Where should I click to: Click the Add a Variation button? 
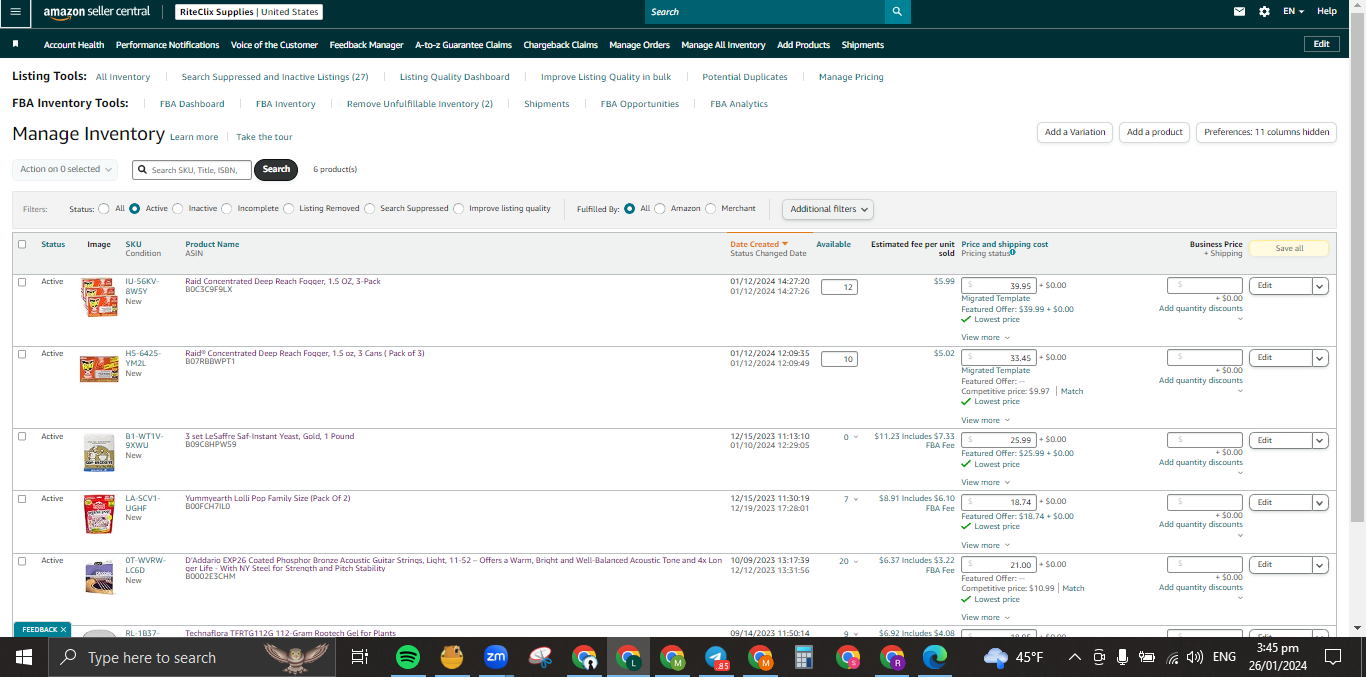tap(1075, 132)
